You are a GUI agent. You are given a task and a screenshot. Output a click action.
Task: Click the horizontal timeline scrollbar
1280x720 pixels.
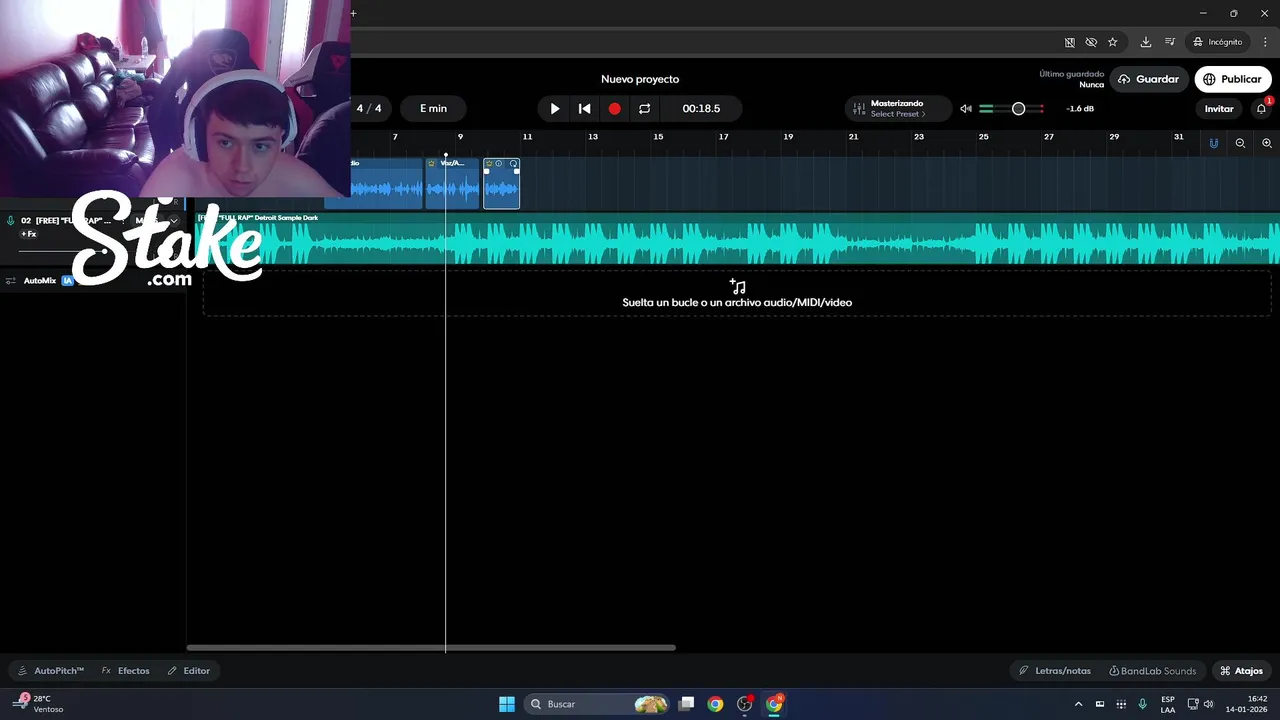click(431, 647)
